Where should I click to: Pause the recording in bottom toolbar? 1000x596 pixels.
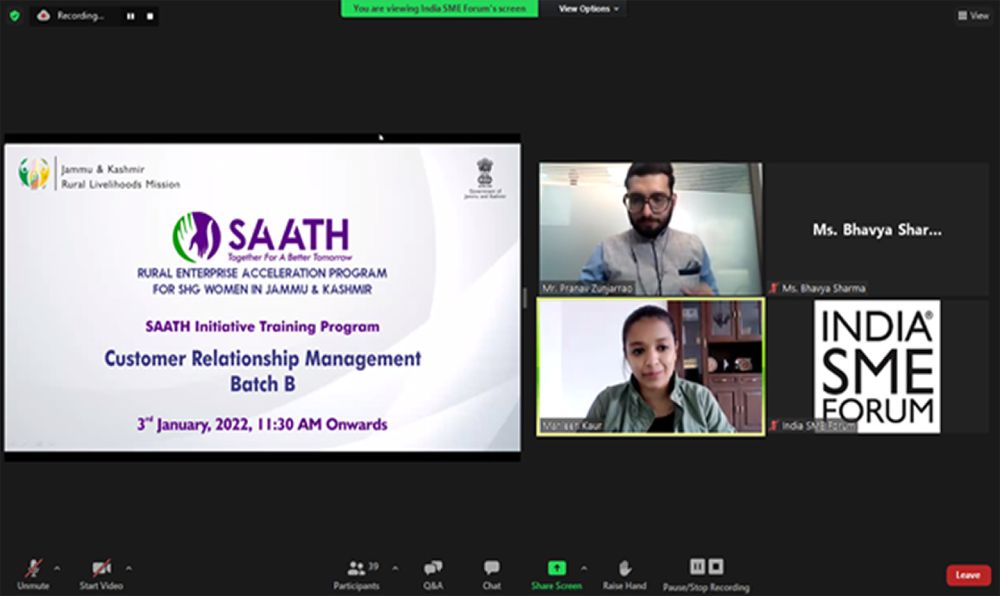pos(698,566)
